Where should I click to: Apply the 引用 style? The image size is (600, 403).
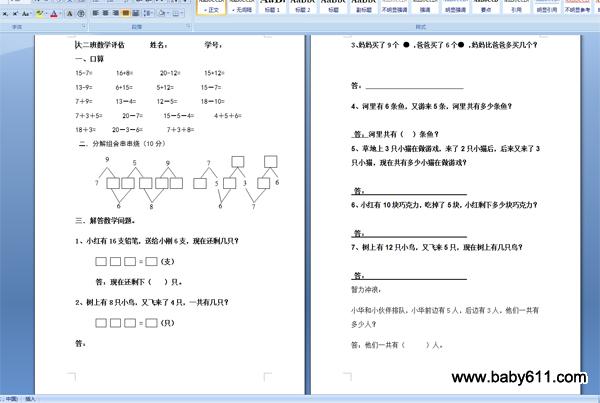[x=516, y=7]
